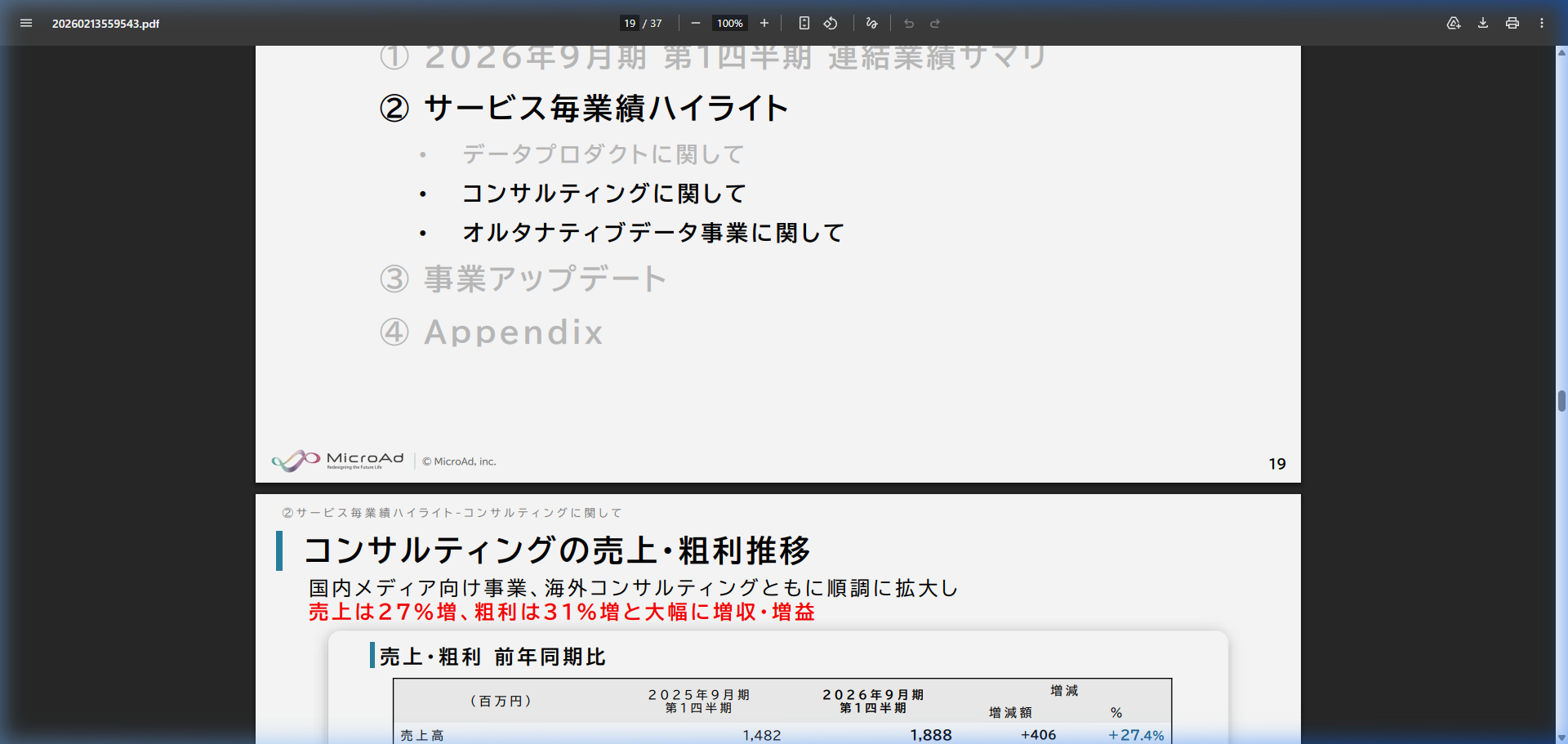Download the PDF file
Viewport: 1568px width, 744px height.
click(x=1481, y=23)
